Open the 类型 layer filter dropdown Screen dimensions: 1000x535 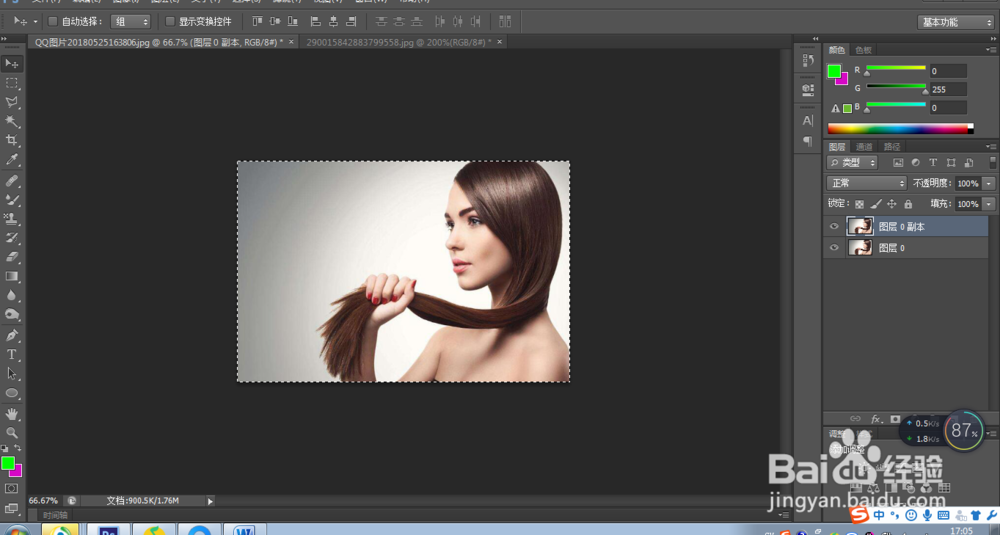(853, 163)
